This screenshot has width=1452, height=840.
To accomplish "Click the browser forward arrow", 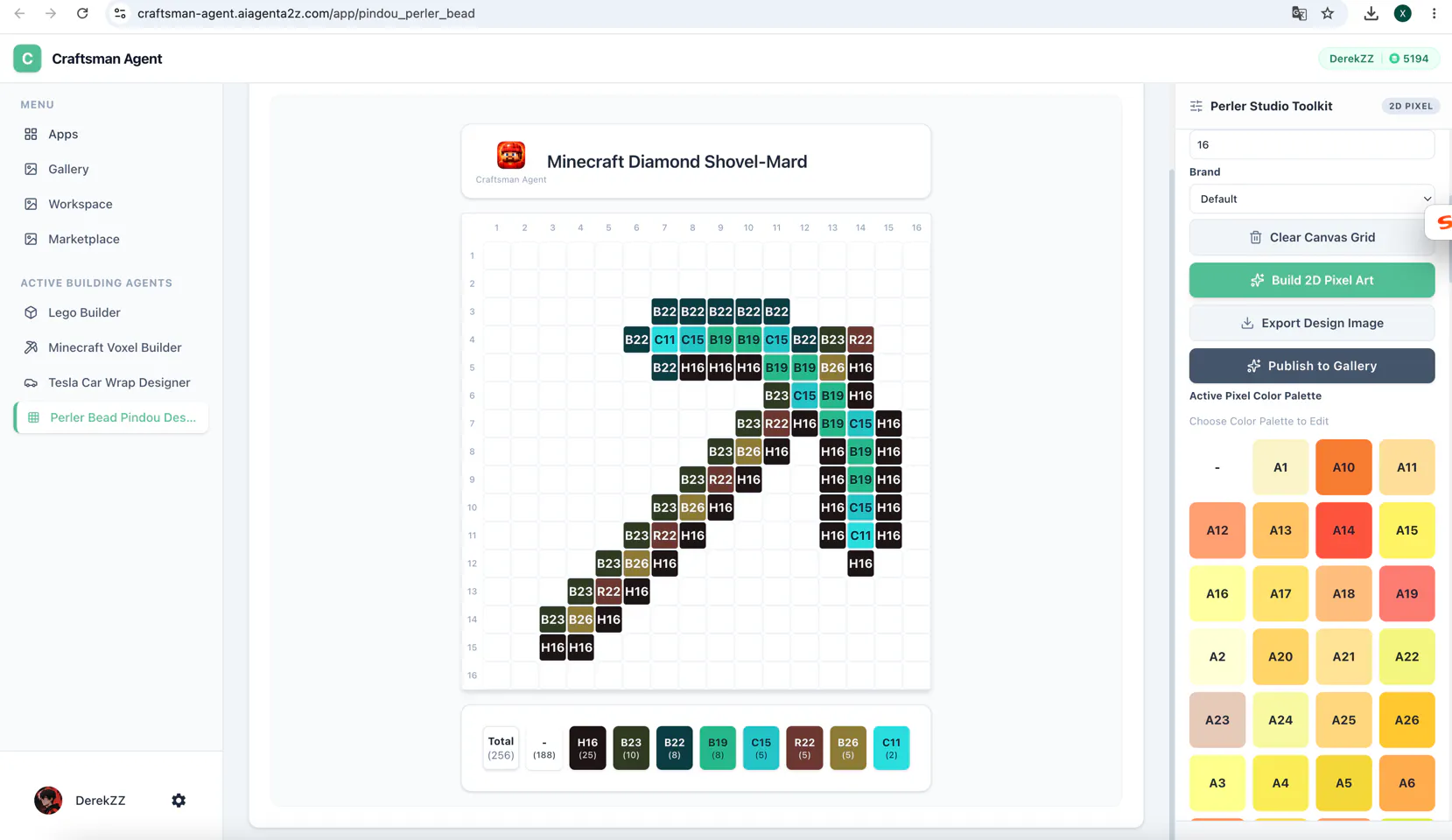I will (51, 13).
